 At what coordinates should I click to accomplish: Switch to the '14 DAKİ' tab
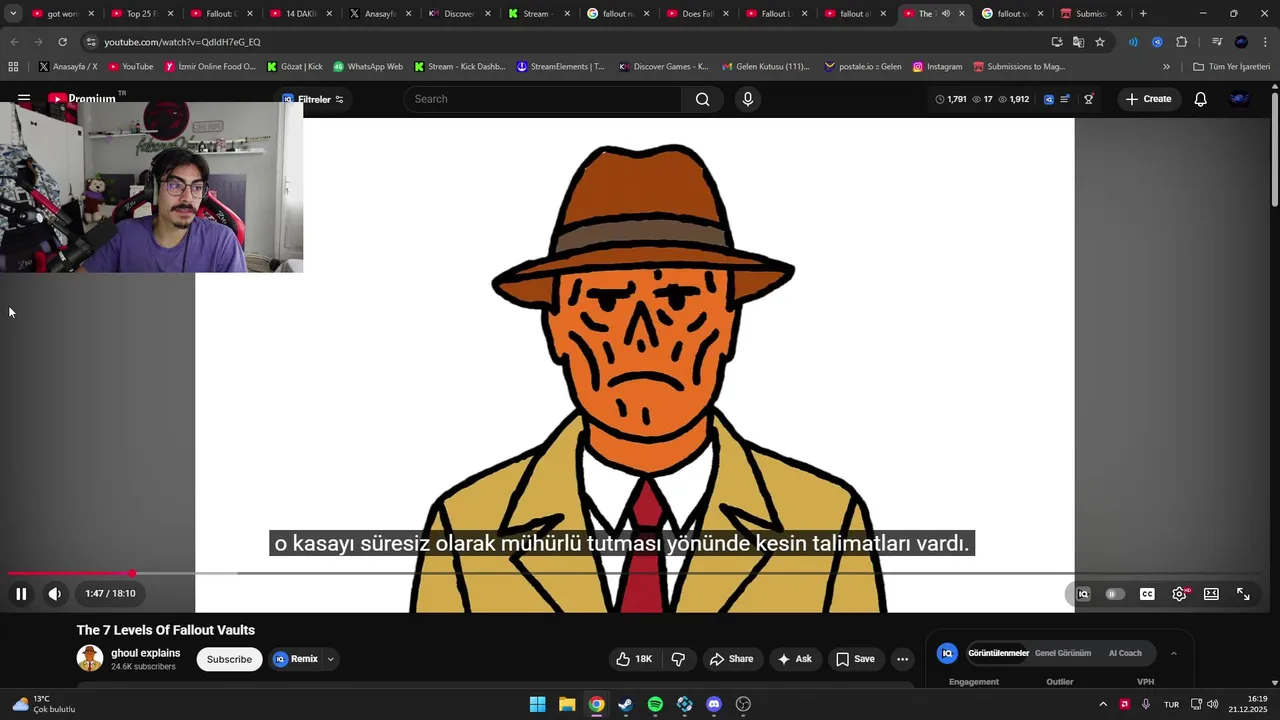coord(301,14)
